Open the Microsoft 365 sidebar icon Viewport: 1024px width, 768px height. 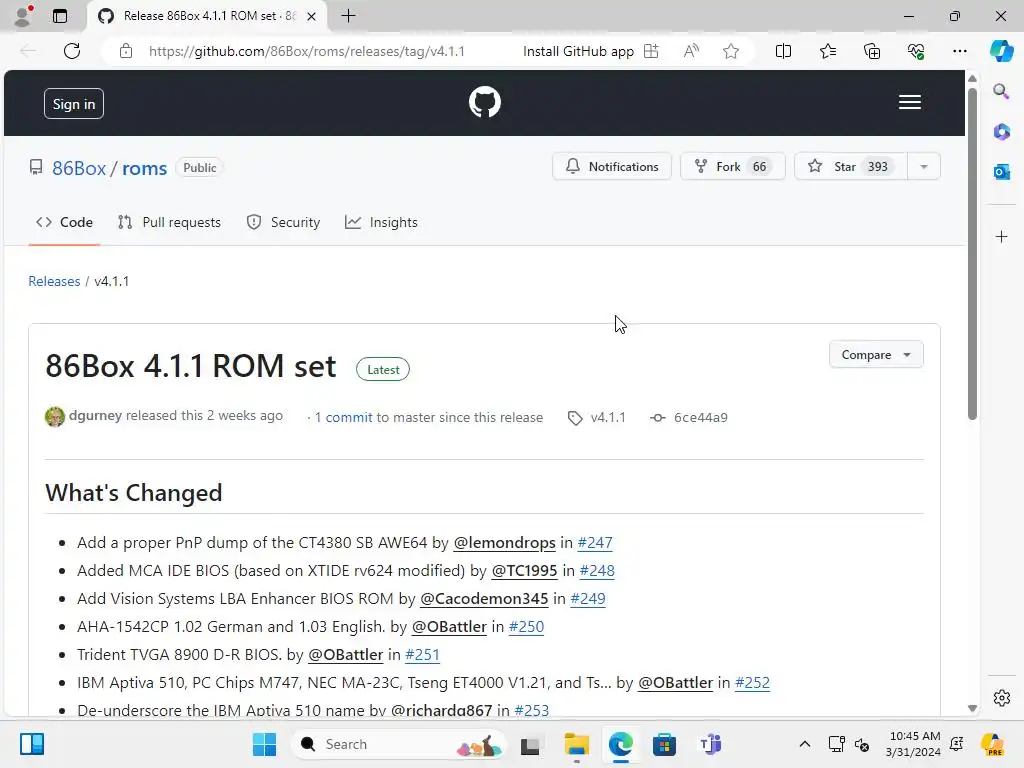[x=1001, y=131]
